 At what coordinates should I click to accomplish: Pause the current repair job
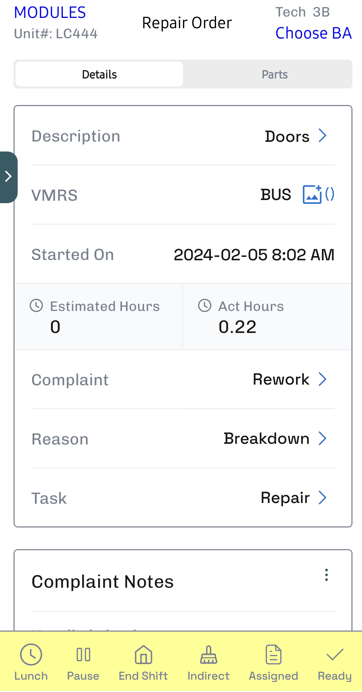pos(83,654)
